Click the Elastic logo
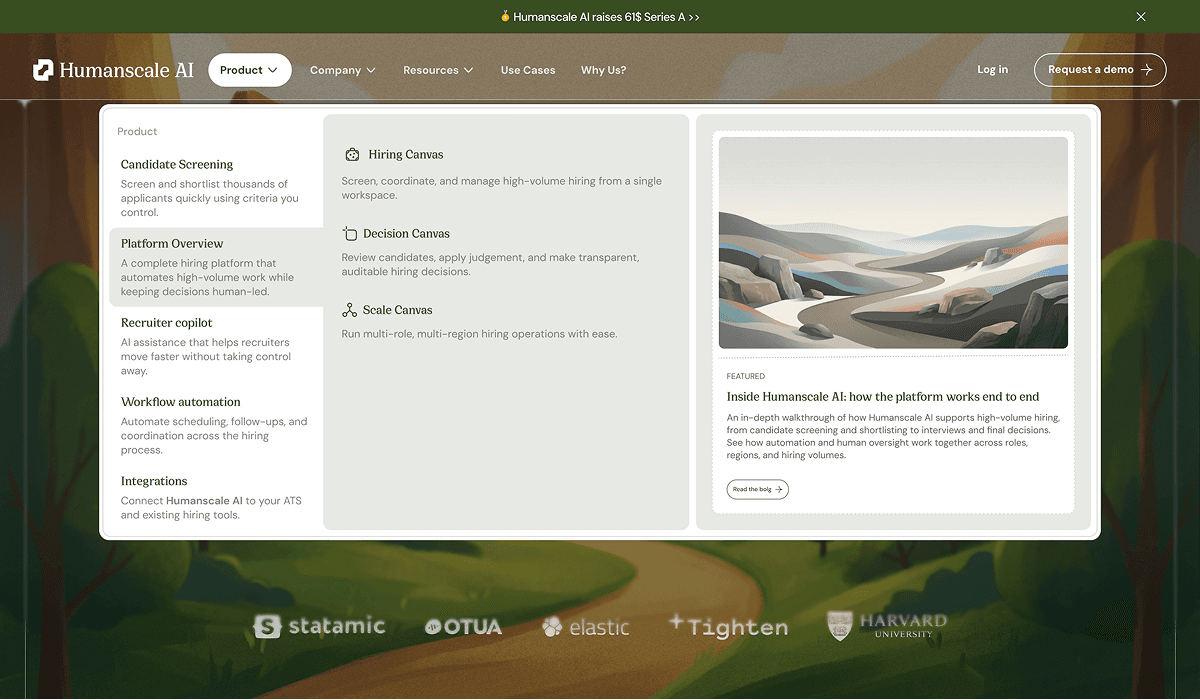1200x700 pixels. click(x=585, y=627)
